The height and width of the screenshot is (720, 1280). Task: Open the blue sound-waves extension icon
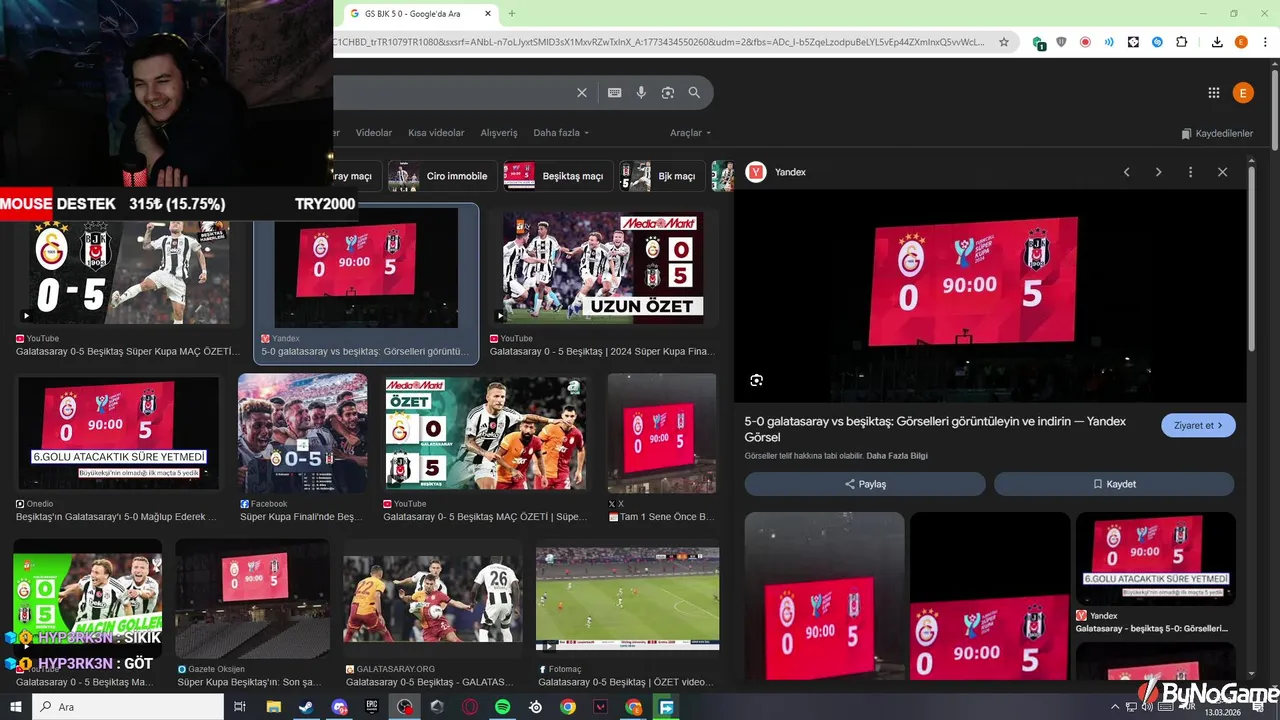1109,42
